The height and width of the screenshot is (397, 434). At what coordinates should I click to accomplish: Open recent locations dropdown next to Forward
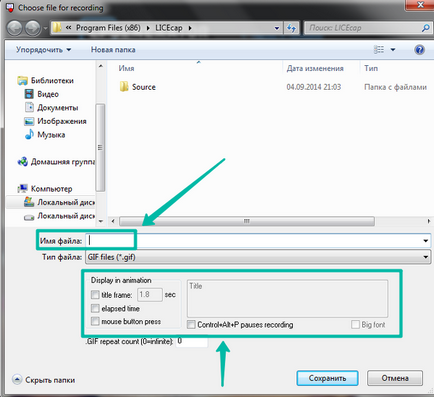coord(45,28)
